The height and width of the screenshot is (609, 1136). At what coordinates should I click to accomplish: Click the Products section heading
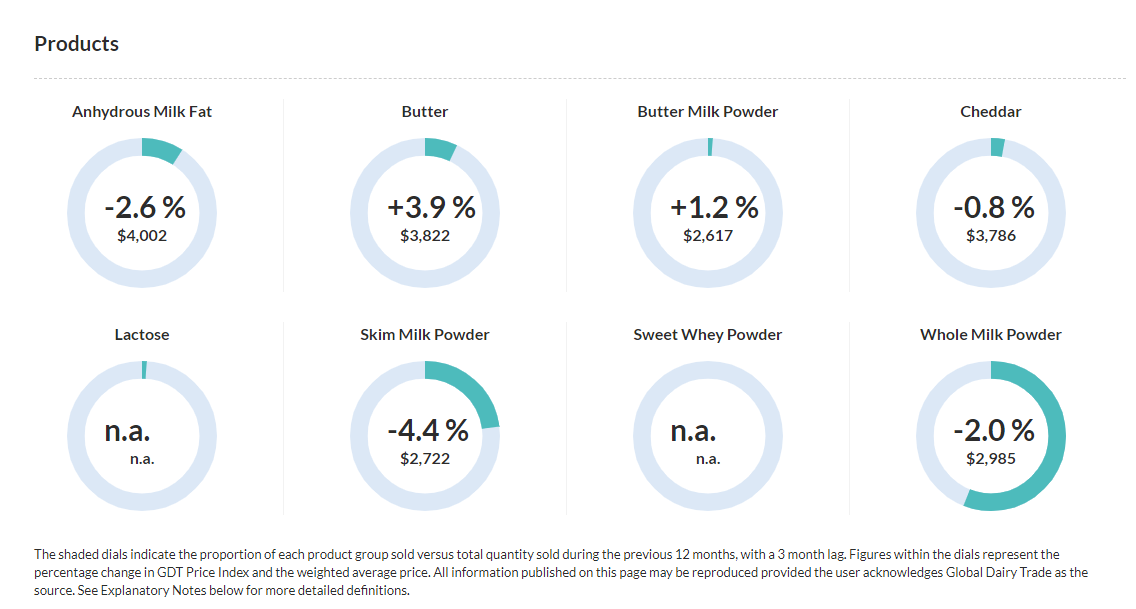(x=77, y=44)
